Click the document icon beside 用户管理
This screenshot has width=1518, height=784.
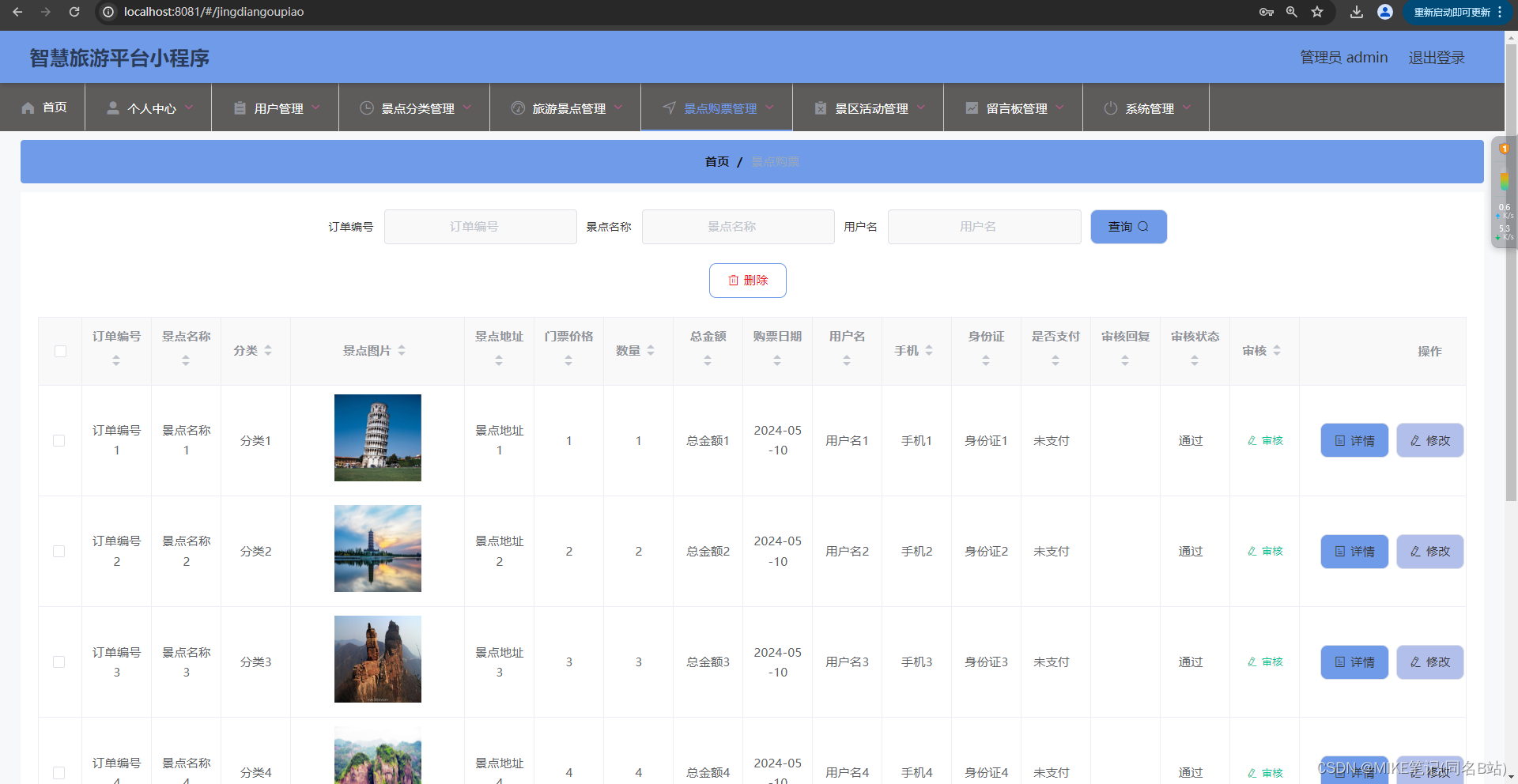coord(240,107)
